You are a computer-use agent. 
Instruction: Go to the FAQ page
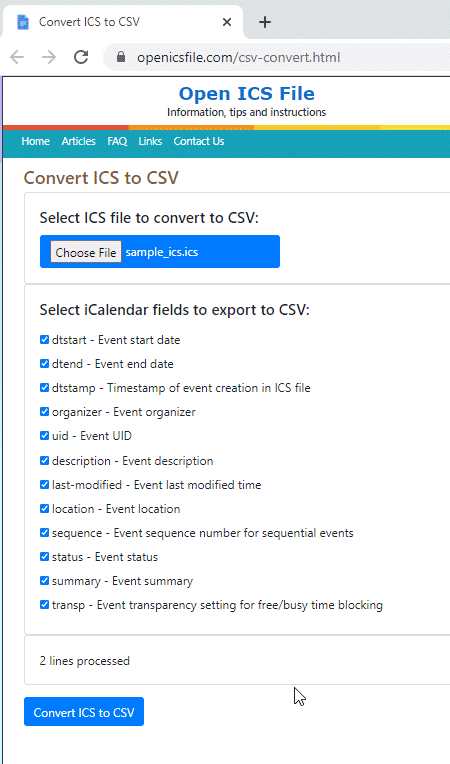(x=117, y=141)
